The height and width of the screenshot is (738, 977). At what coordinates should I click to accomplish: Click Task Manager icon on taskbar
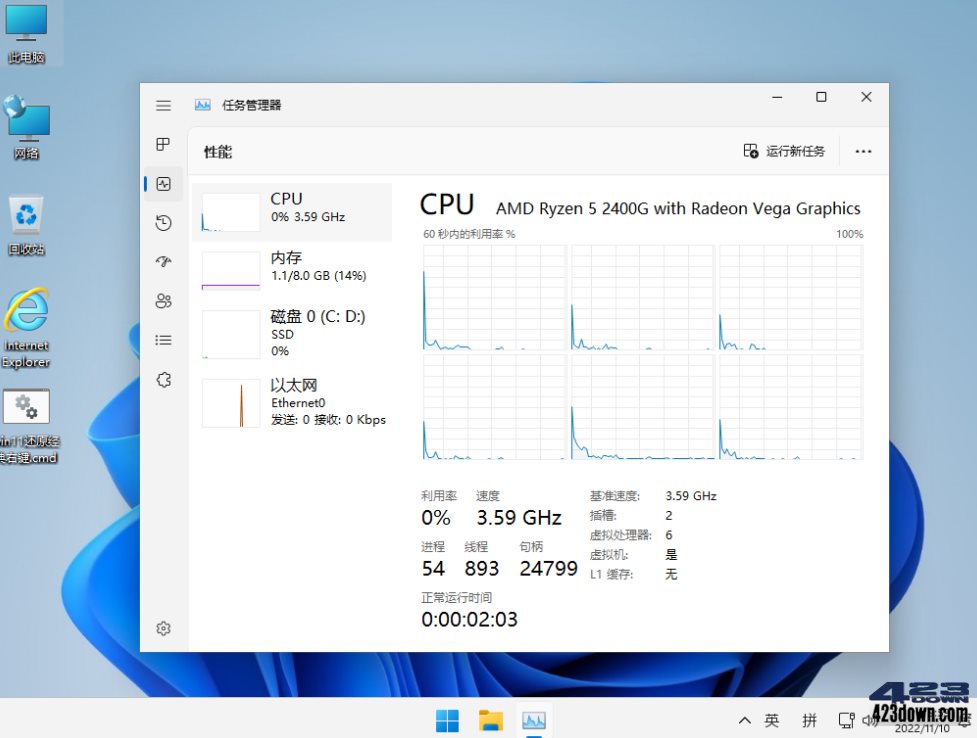[533, 721]
